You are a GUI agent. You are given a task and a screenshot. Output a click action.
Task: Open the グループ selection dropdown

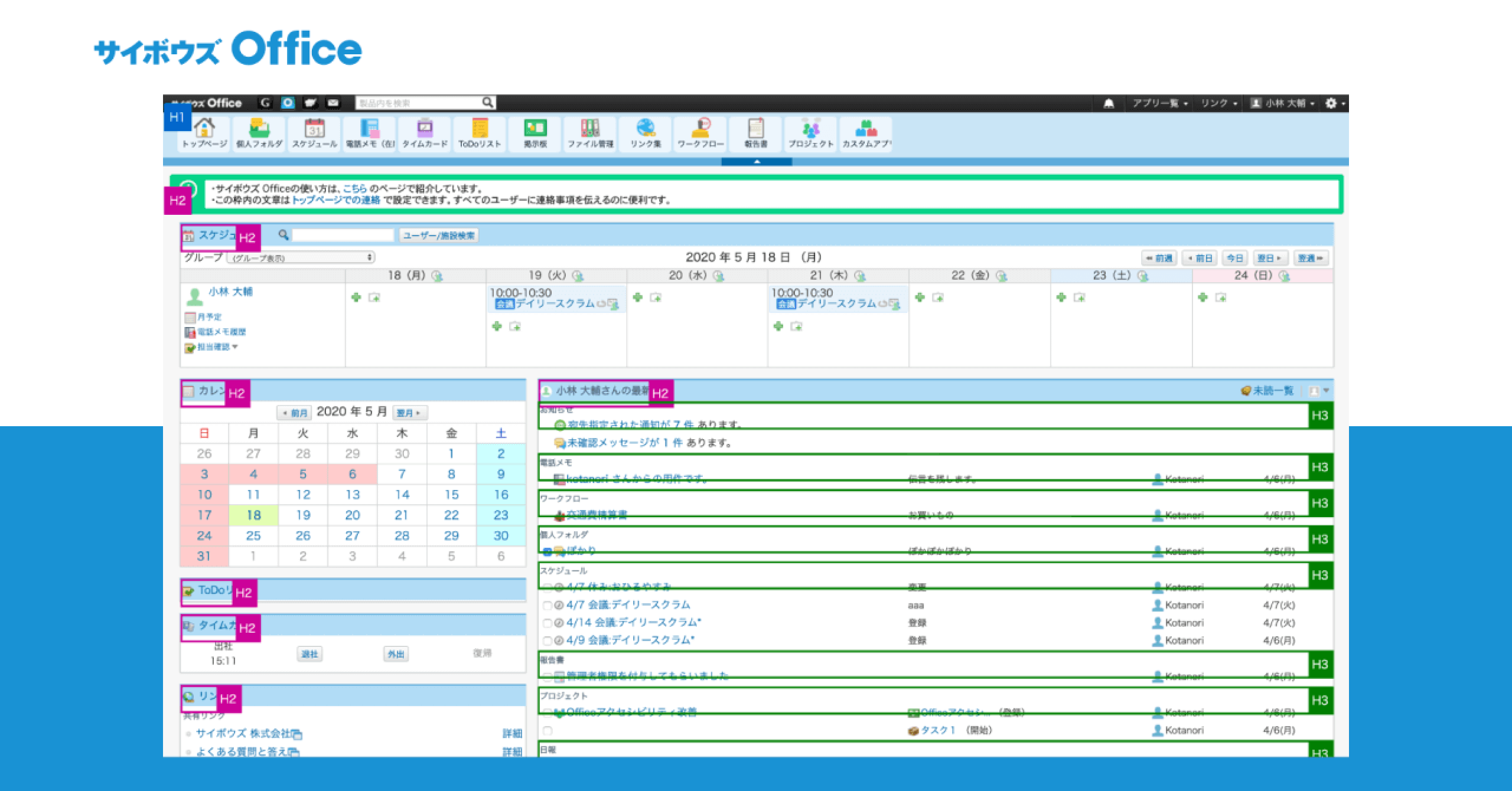[301, 258]
